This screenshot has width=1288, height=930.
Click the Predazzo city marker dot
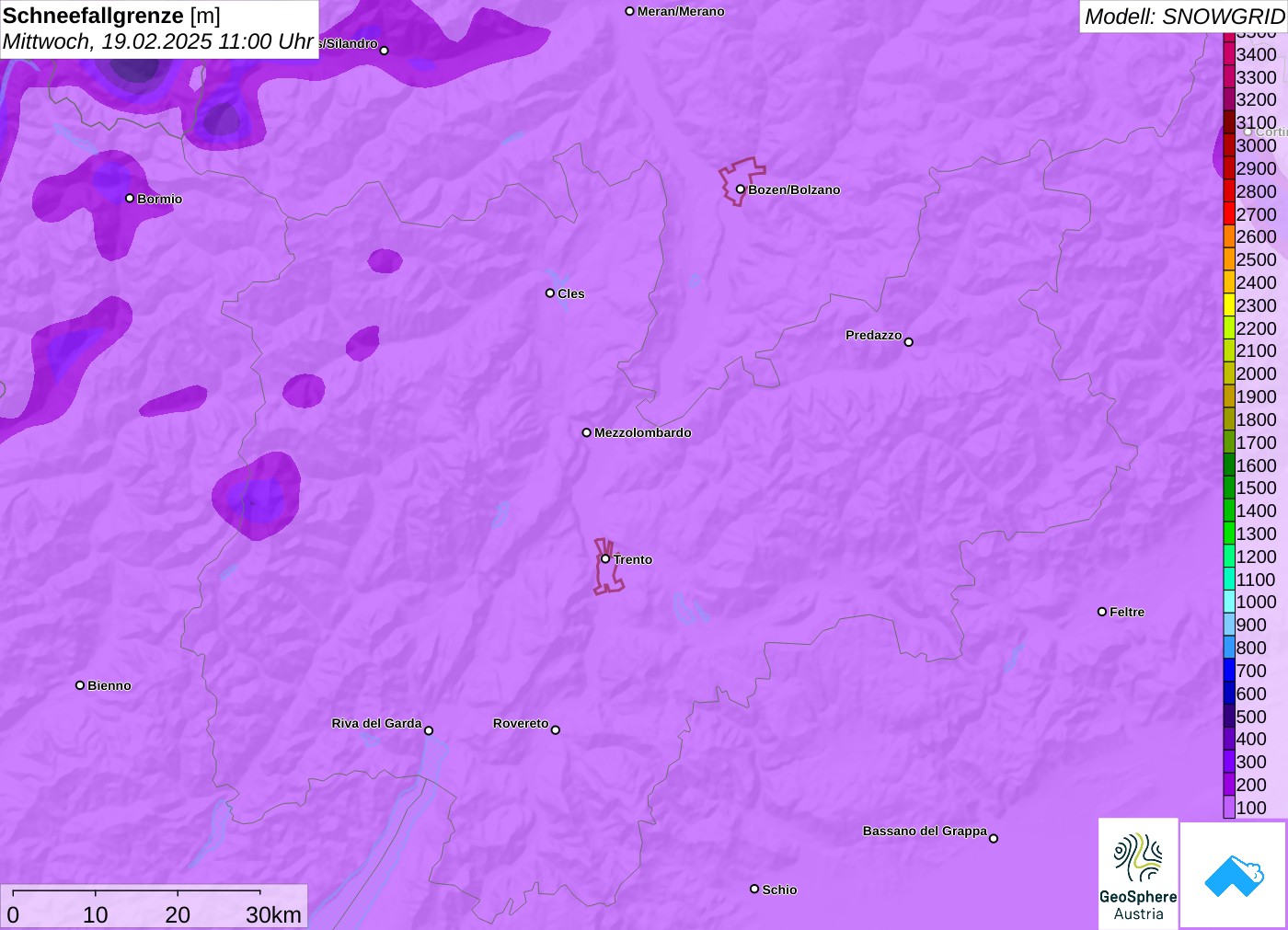908,342
